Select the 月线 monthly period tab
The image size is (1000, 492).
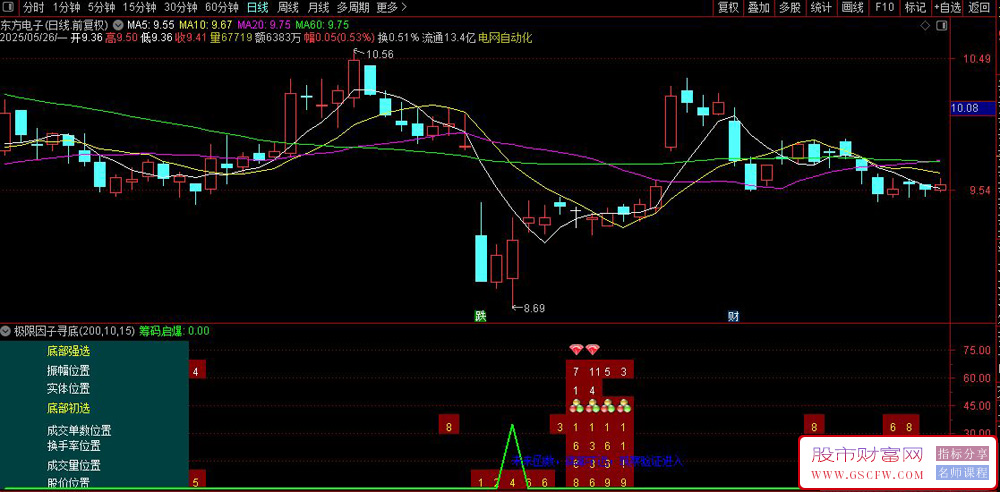(318, 8)
